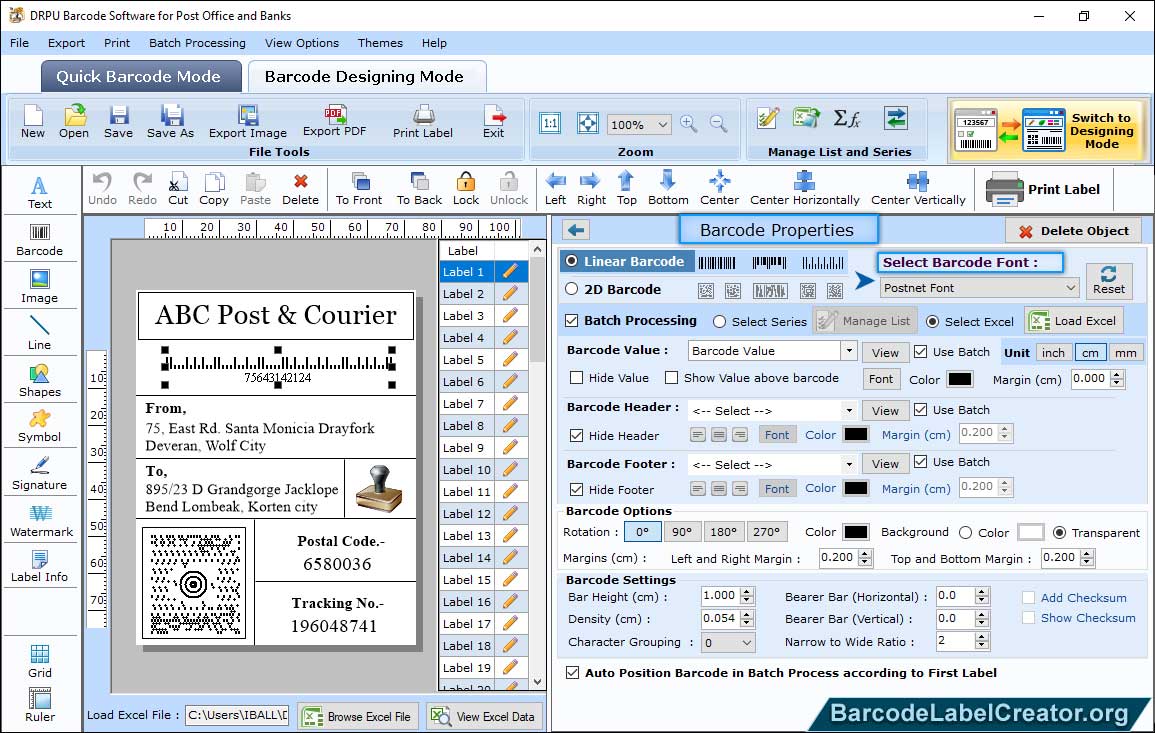Click the Load Excel button
This screenshot has height=733, width=1155.
pos(1073,321)
